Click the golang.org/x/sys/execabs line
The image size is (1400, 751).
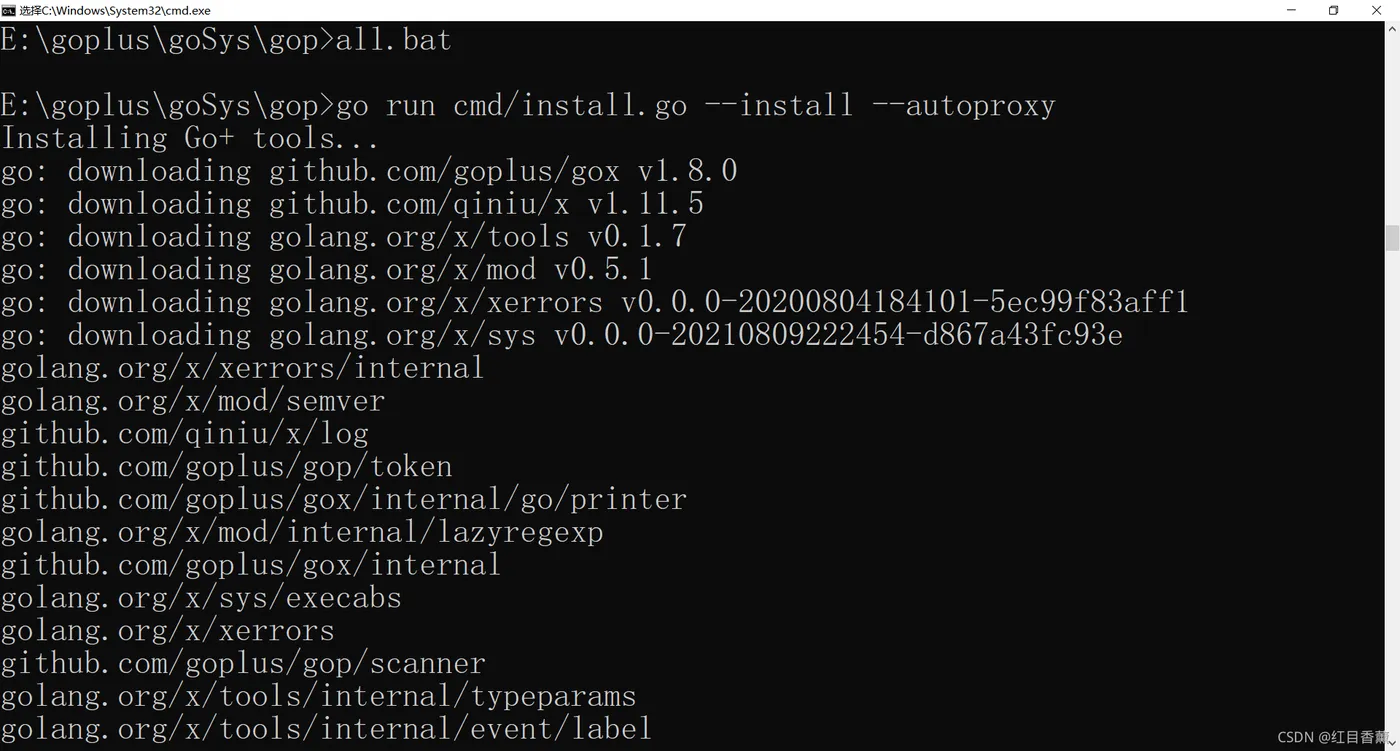click(201, 598)
